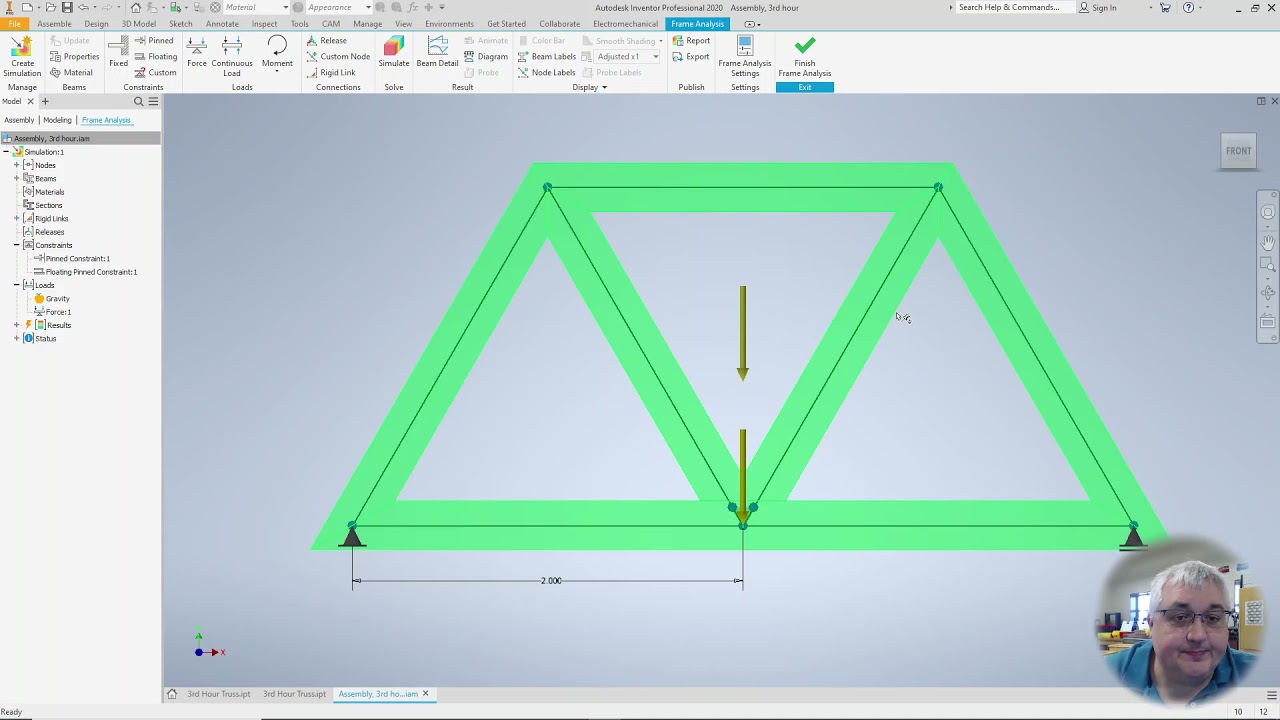
Task: Generate a Report
Action: point(691,41)
